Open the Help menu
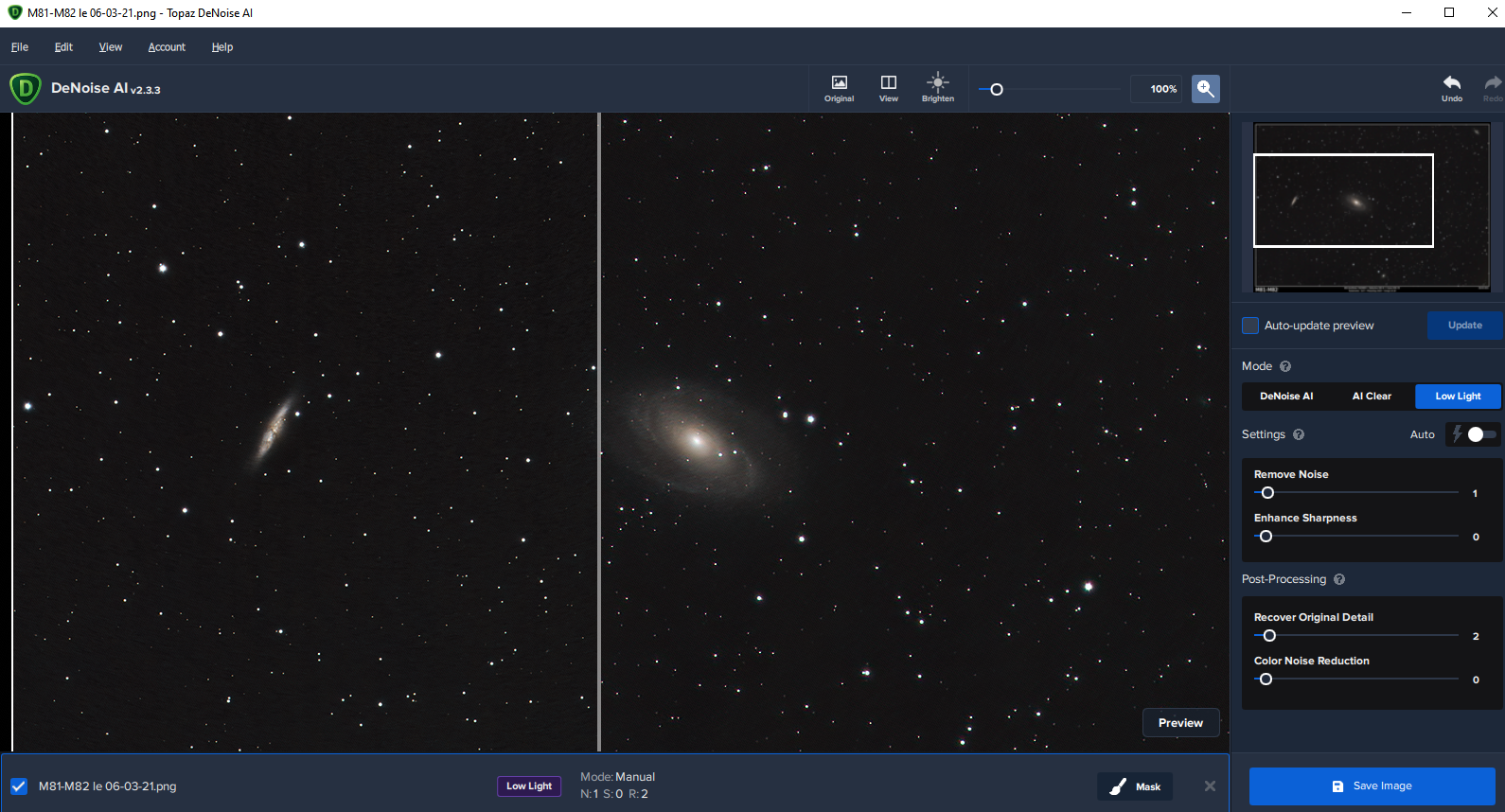 (x=222, y=47)
